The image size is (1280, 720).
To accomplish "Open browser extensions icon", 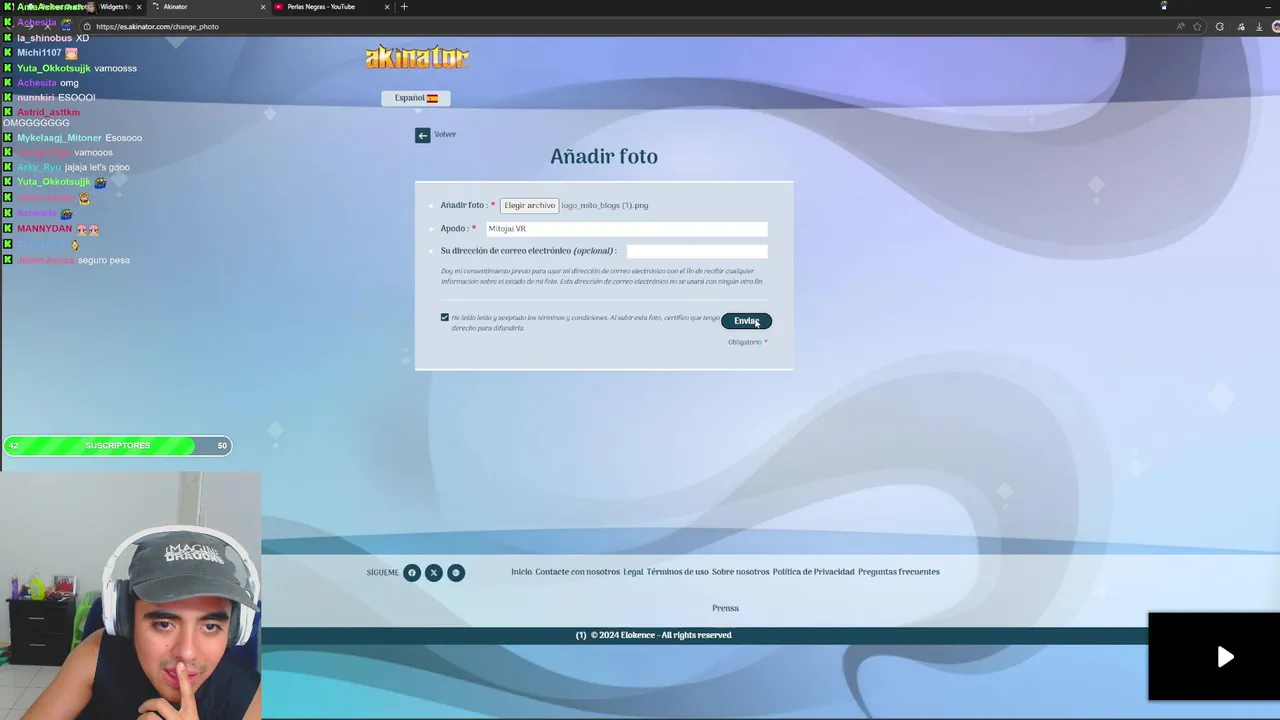I will pyautogui.click(x=1219, y=27).
